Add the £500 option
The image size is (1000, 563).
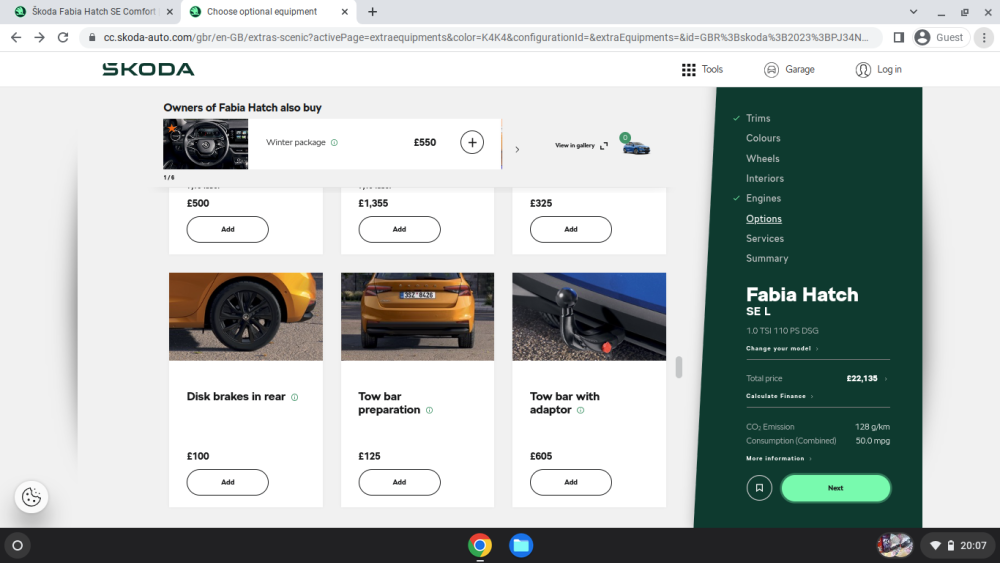point(228,230)
